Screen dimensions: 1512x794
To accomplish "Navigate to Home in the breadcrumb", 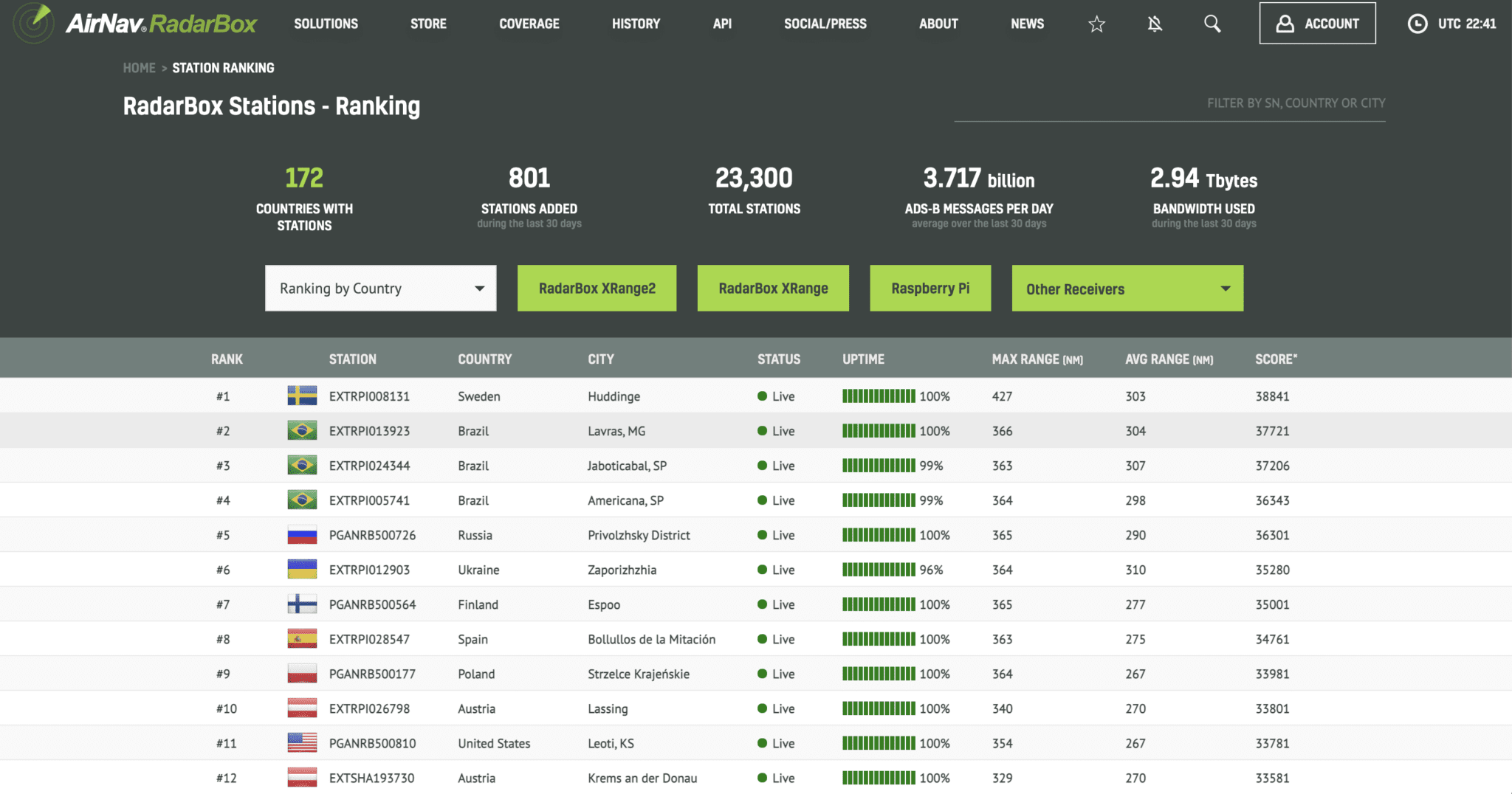I will (139, 68).
